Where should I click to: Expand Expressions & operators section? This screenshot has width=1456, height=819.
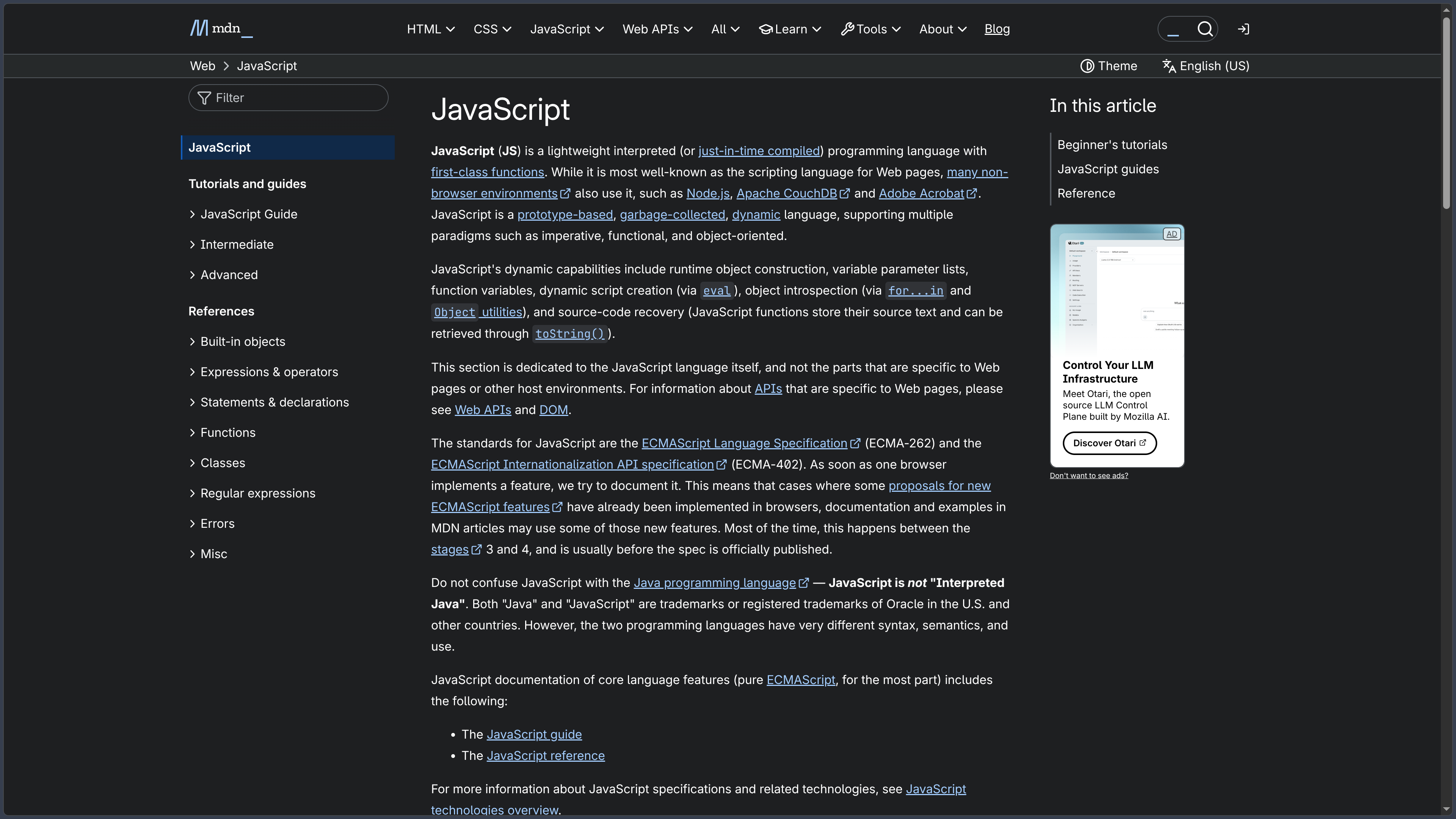coord(264,372)
